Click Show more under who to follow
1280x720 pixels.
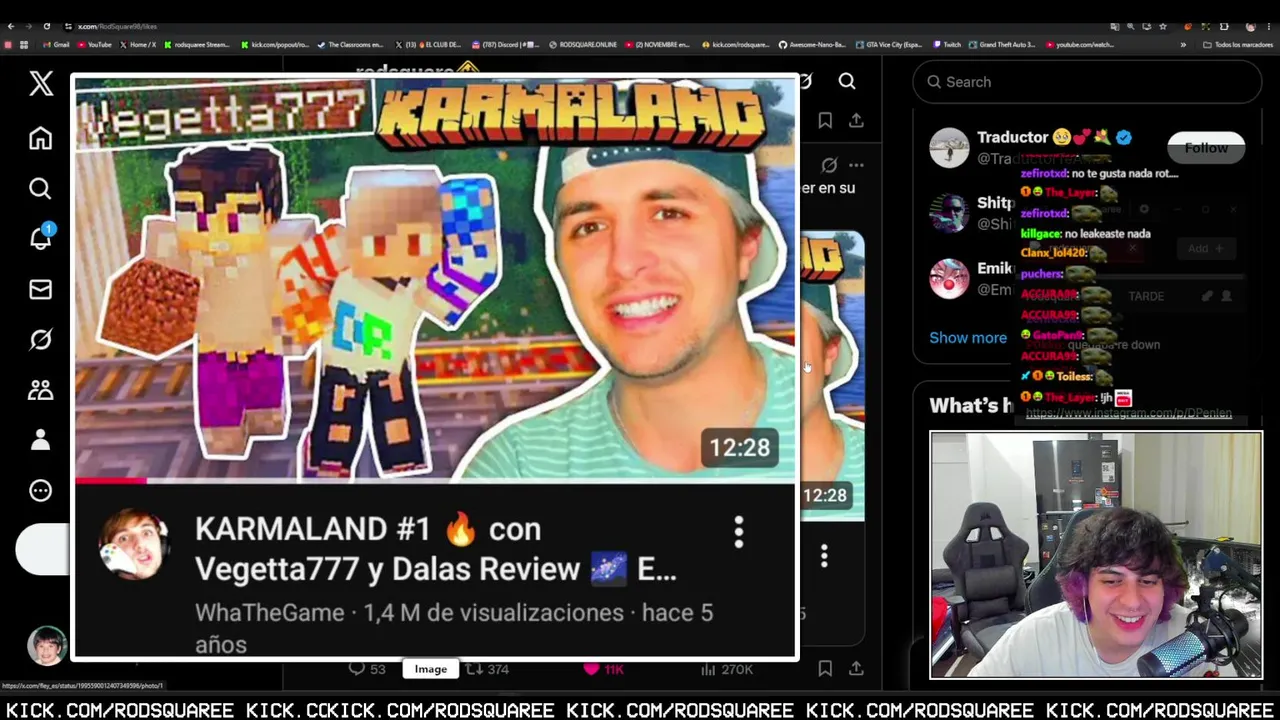tap(968, 337)
